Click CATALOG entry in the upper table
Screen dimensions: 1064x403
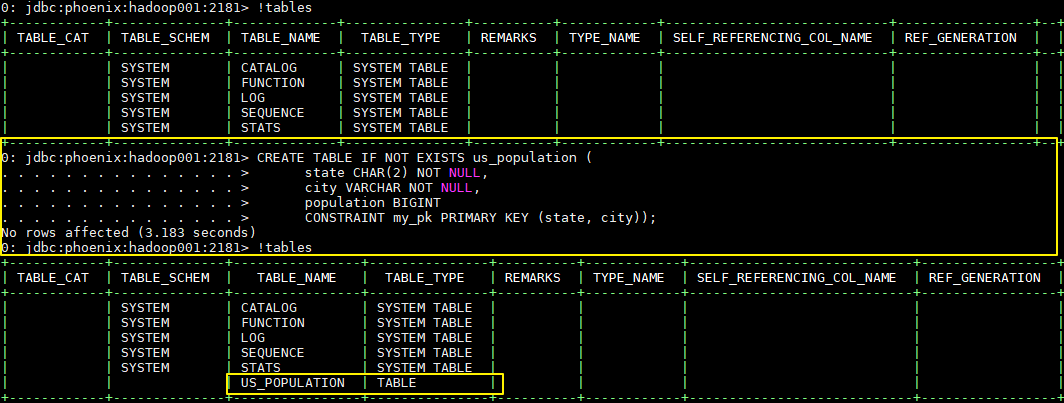(269, 67)
